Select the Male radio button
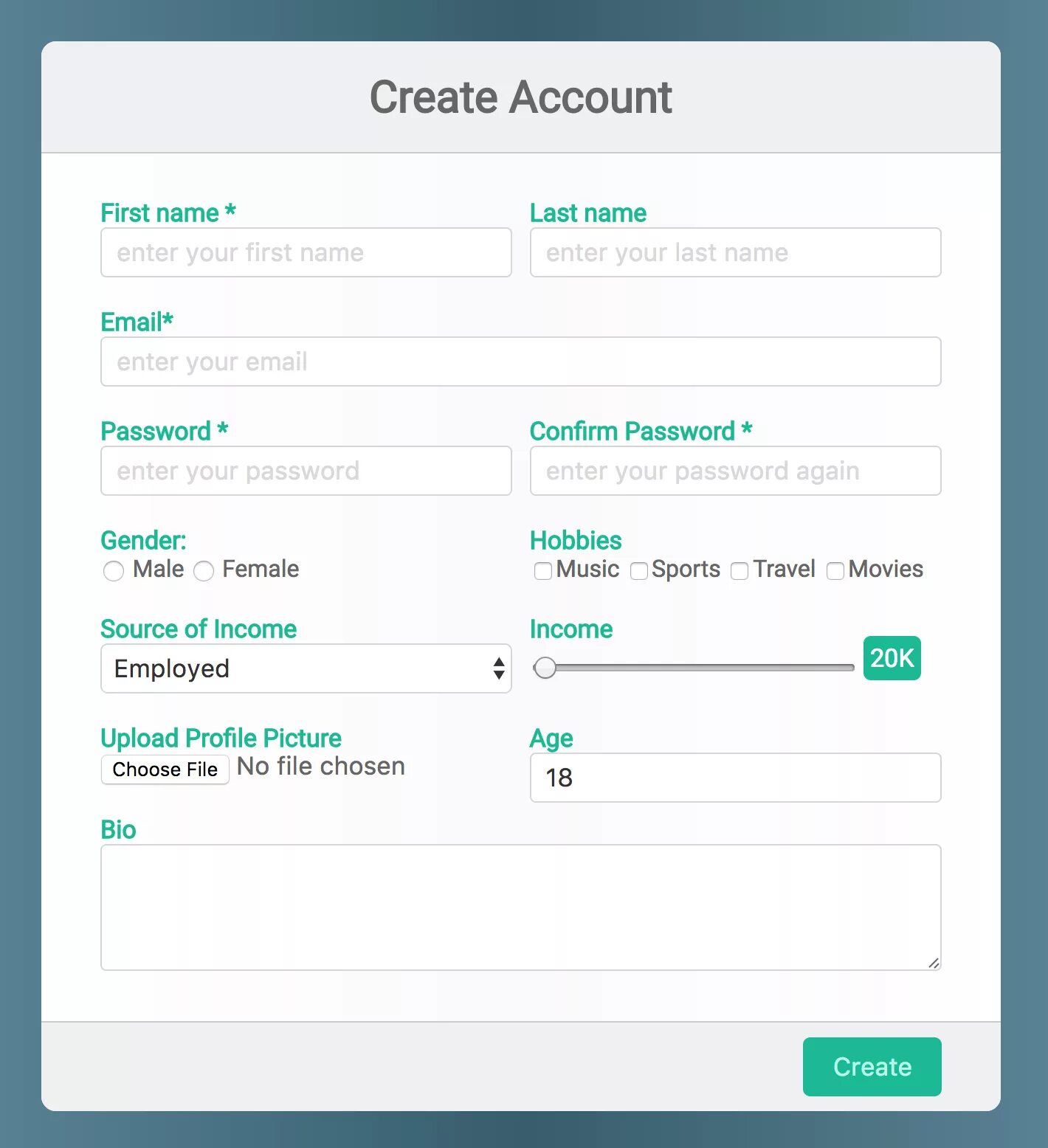This screenshot has height=1148, width=1048. click(x=114, y=571)
